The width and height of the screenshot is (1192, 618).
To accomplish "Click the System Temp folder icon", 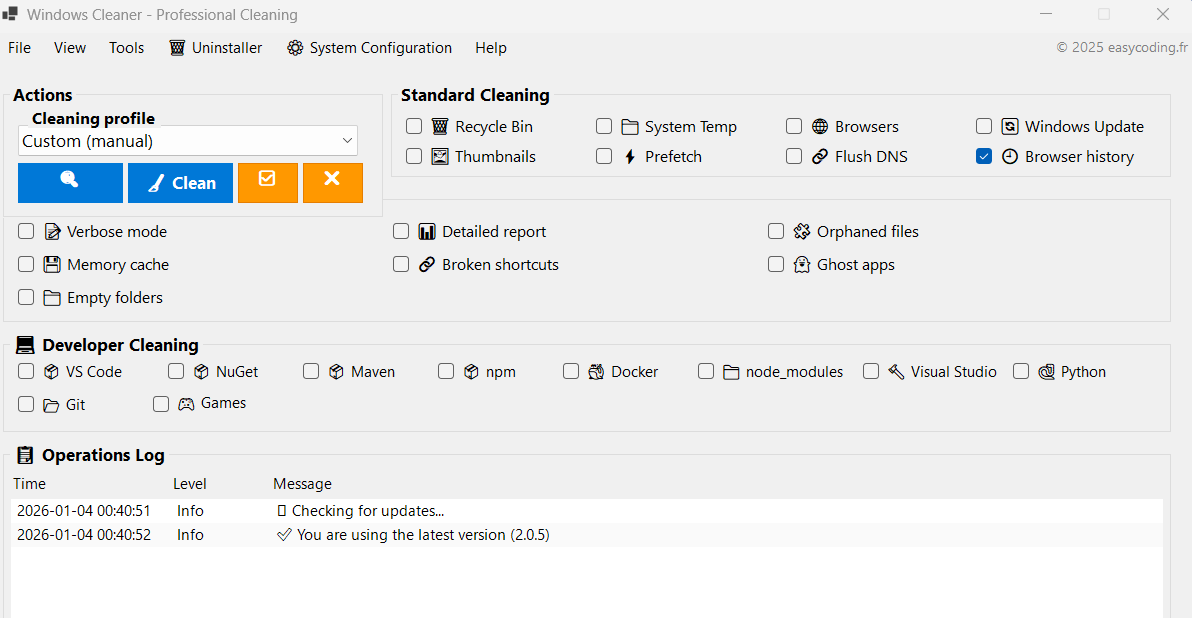I will (629, 126).
